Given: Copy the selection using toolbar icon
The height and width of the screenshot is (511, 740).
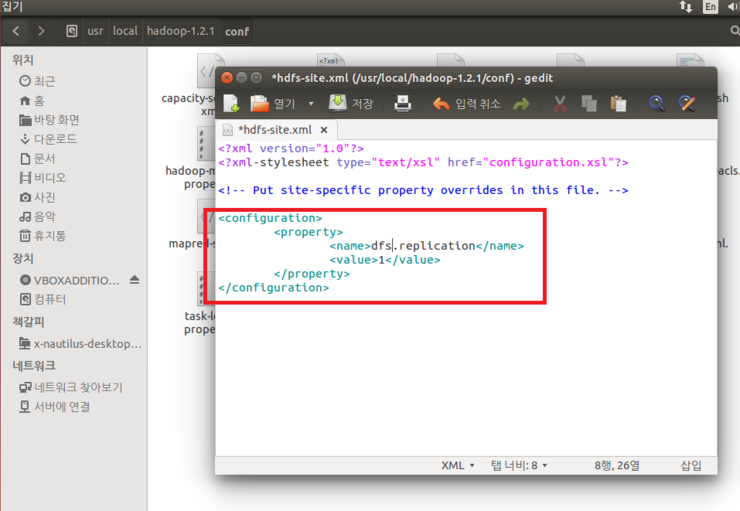Looking at the screenshot, I should pos(589,103).
